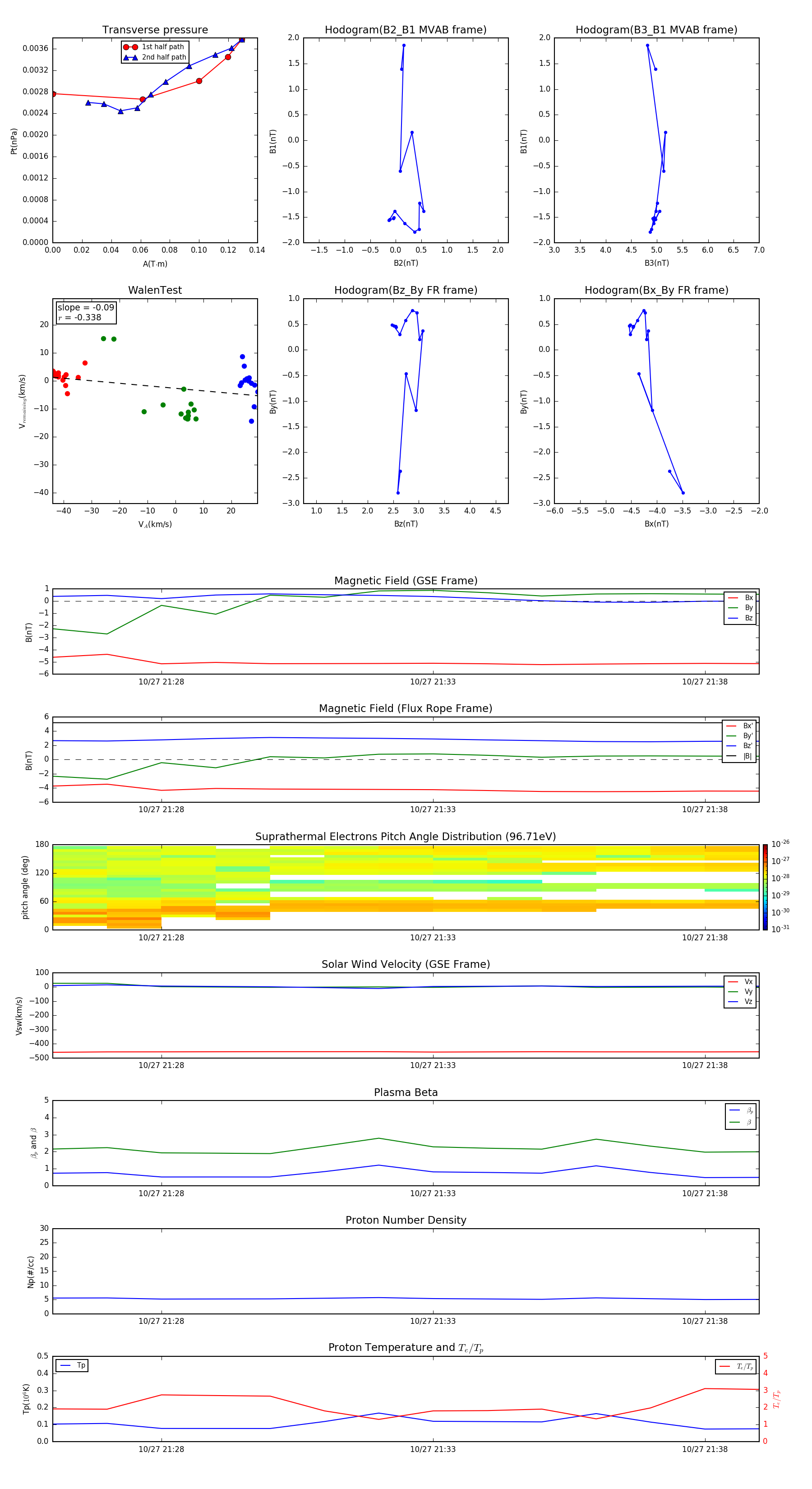
Task: Click the Bz(nT) x-axis label
Action: pyautogui.click(x=406, y=524)
